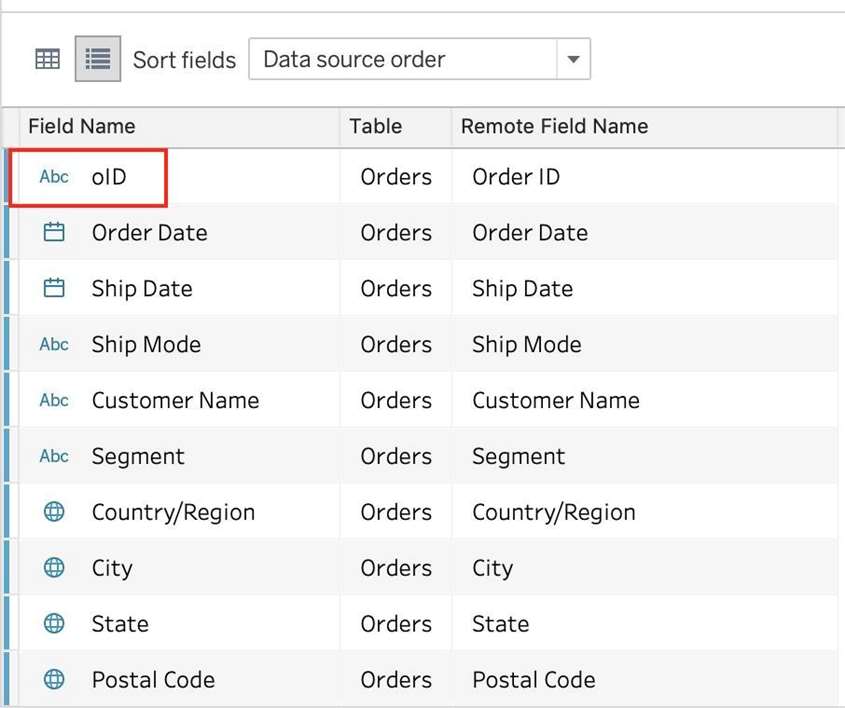
Task: Click the globe icon for Country/Region
Action: pyautogui.click(x=54, y=512)
